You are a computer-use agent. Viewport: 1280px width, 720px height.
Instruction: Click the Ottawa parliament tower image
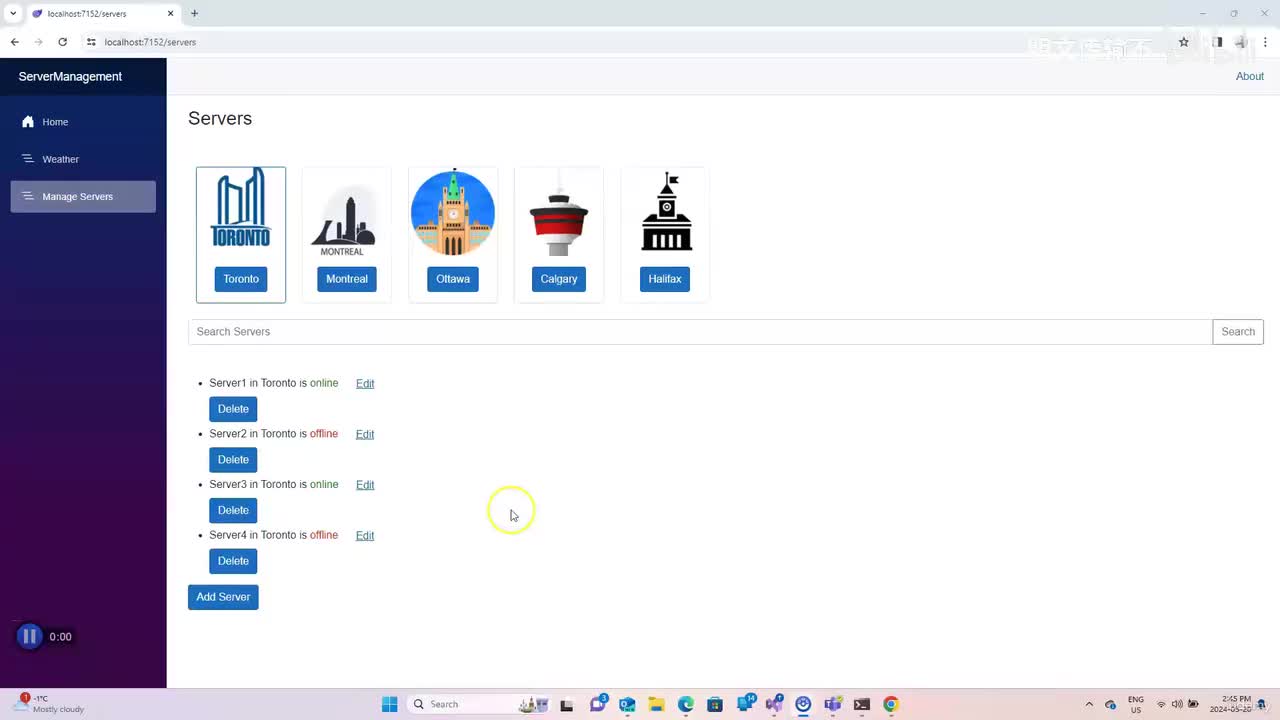tap(453, 212)
